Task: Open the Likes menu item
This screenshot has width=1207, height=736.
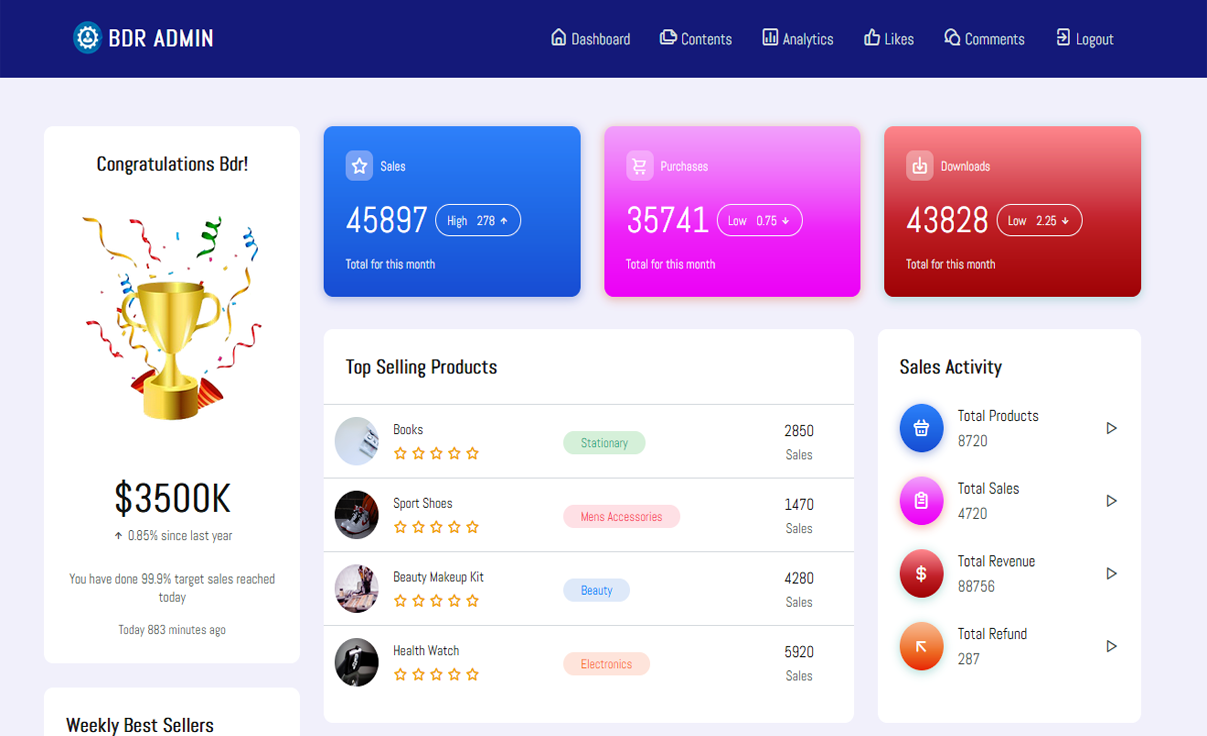Action: (x=889, y=38)
